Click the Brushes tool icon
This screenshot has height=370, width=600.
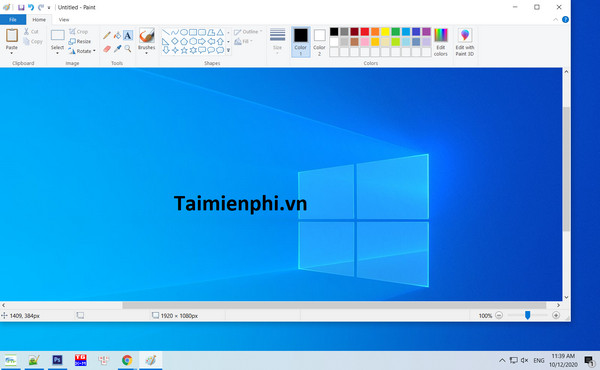pyautogui.click(x=147, y=36)
